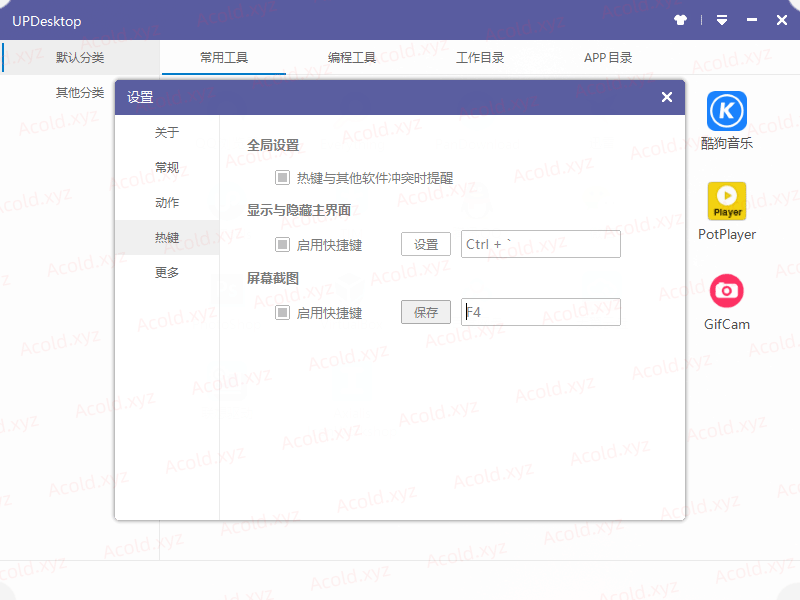Select 默认分类 category
Image resolution: width=800 pixels, height=600 pixels.
[x=80, y=58]
